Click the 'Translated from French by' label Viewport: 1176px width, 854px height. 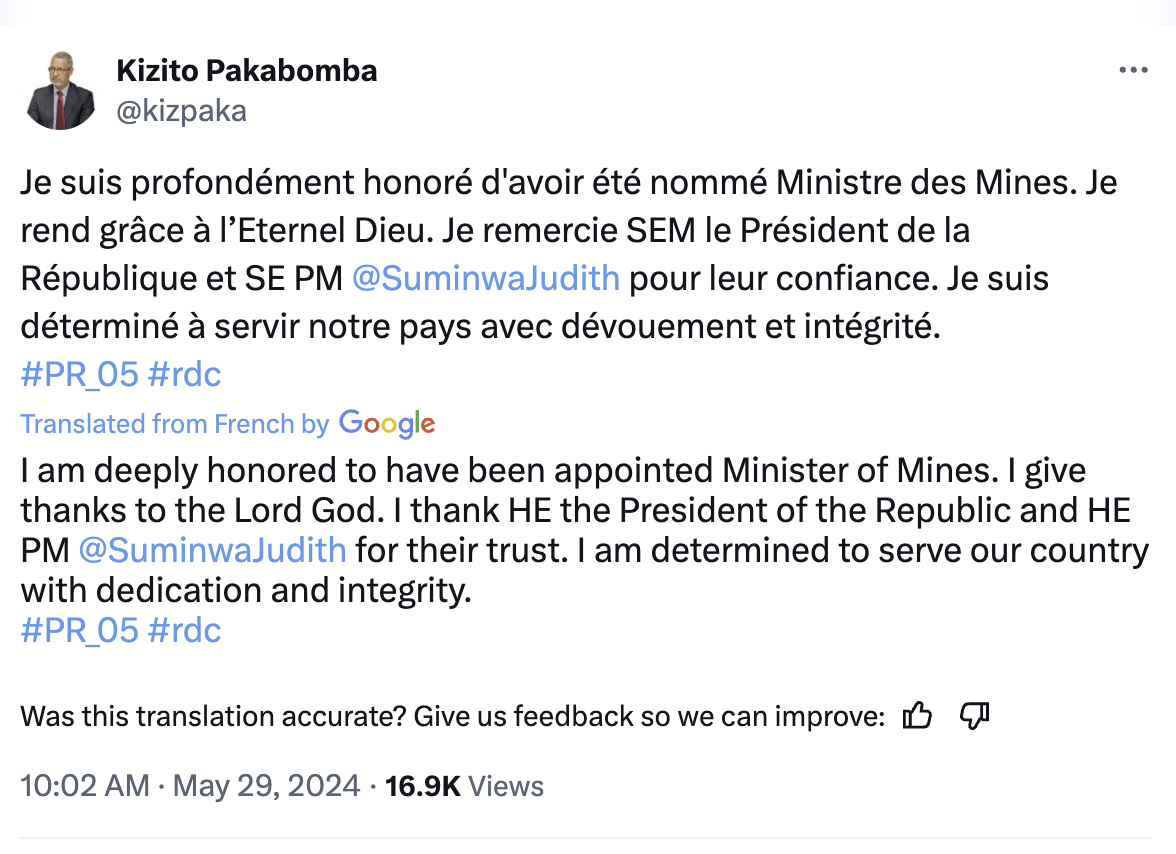174,424
